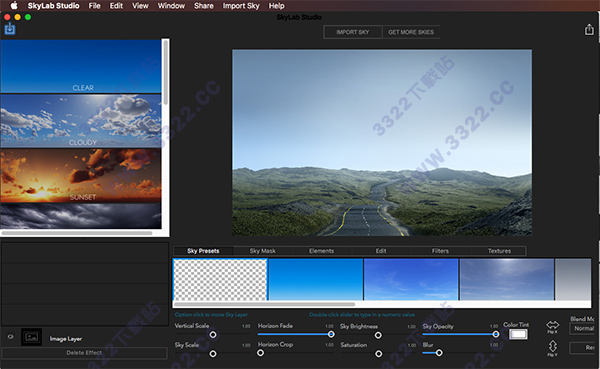The height and width of the screenshot is (369, 600).
Task: Select the grey gradient sky preset
Action: (573, 279)
